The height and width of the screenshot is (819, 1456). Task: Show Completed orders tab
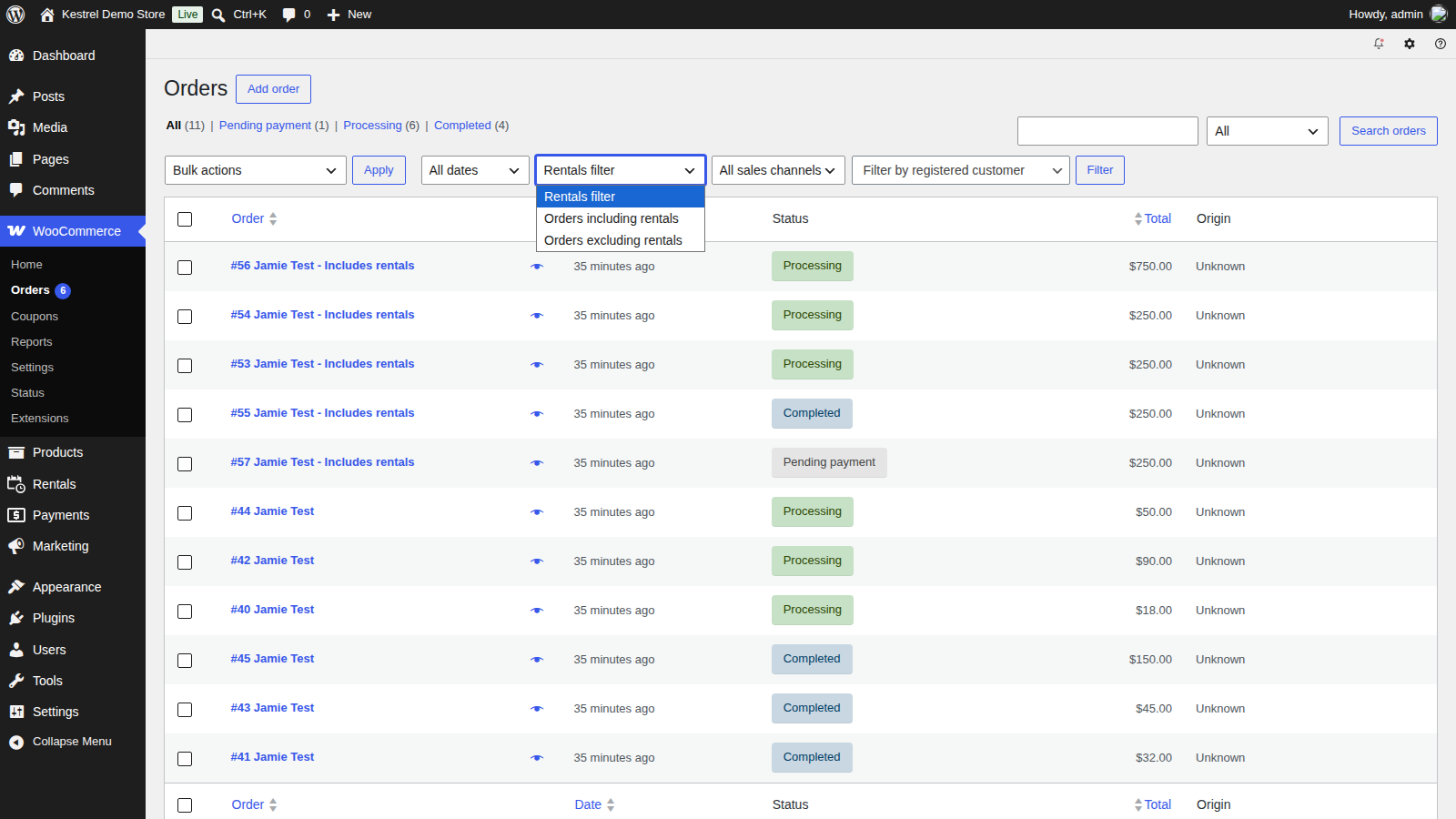[462, 126]
